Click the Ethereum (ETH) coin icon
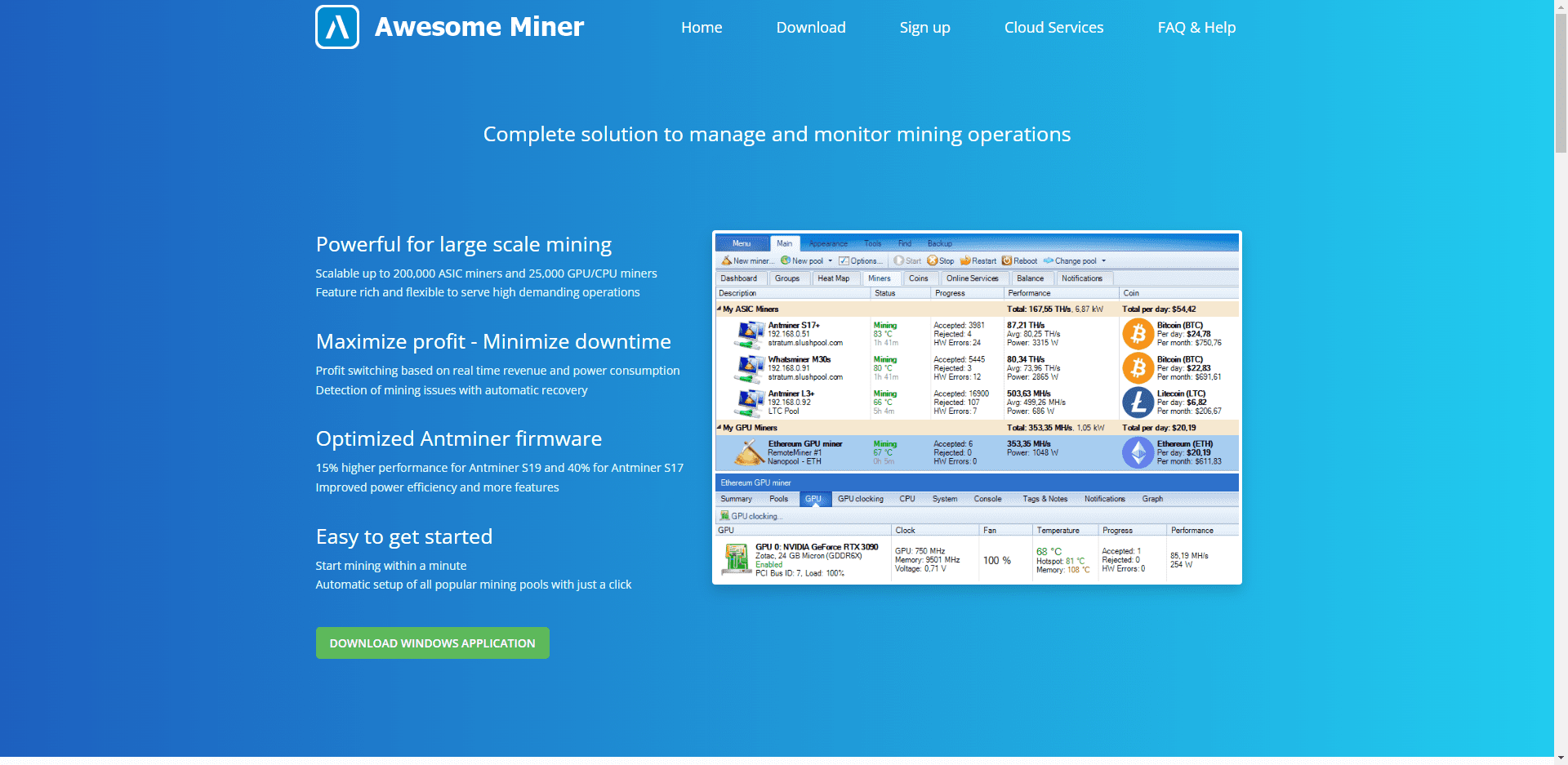1568x765 pixels. tap(1138, 452)
